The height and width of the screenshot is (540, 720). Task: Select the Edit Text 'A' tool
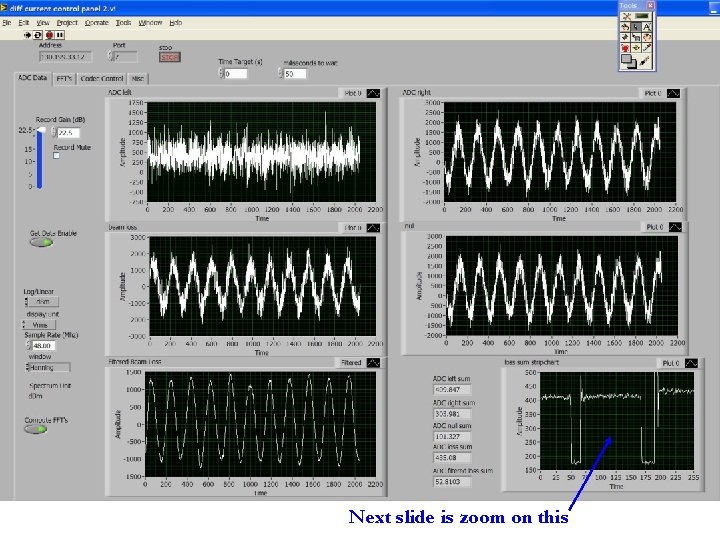tap(647, 27)
